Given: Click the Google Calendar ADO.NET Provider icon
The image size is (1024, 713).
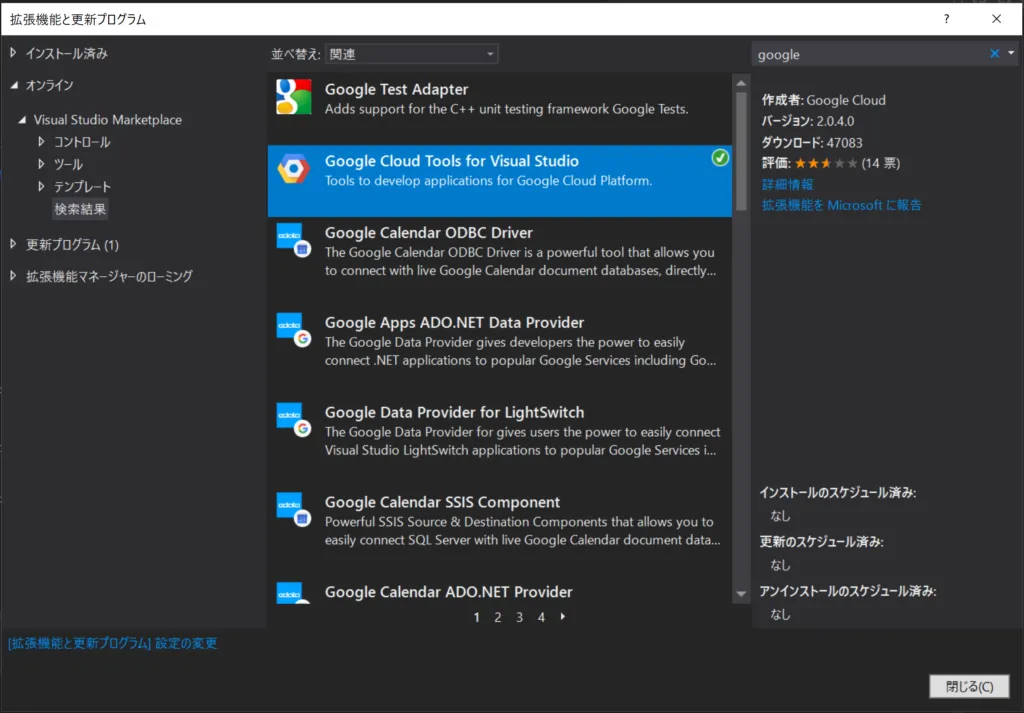Looking at the screenshot, I should [x=293, y=593].
